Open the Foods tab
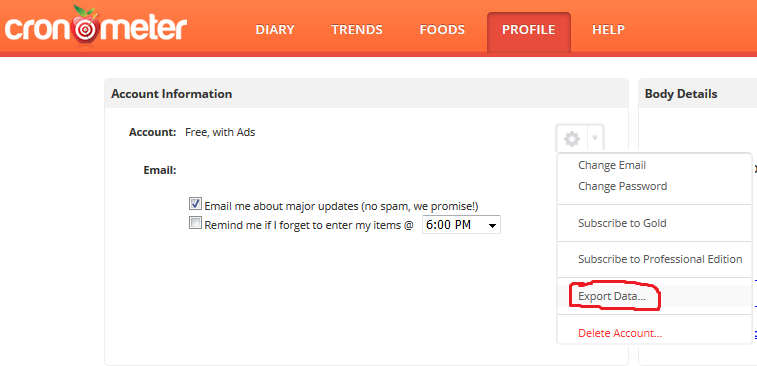 442,29
